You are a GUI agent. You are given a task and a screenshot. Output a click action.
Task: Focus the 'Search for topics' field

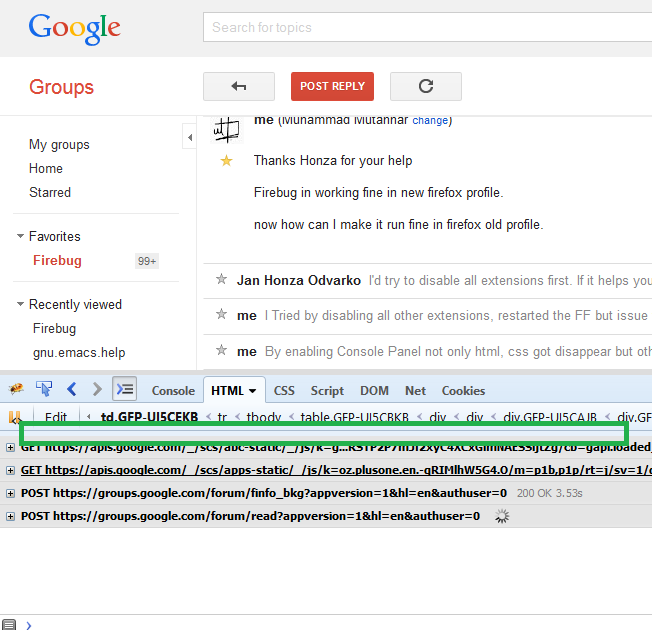pos(427,27)
